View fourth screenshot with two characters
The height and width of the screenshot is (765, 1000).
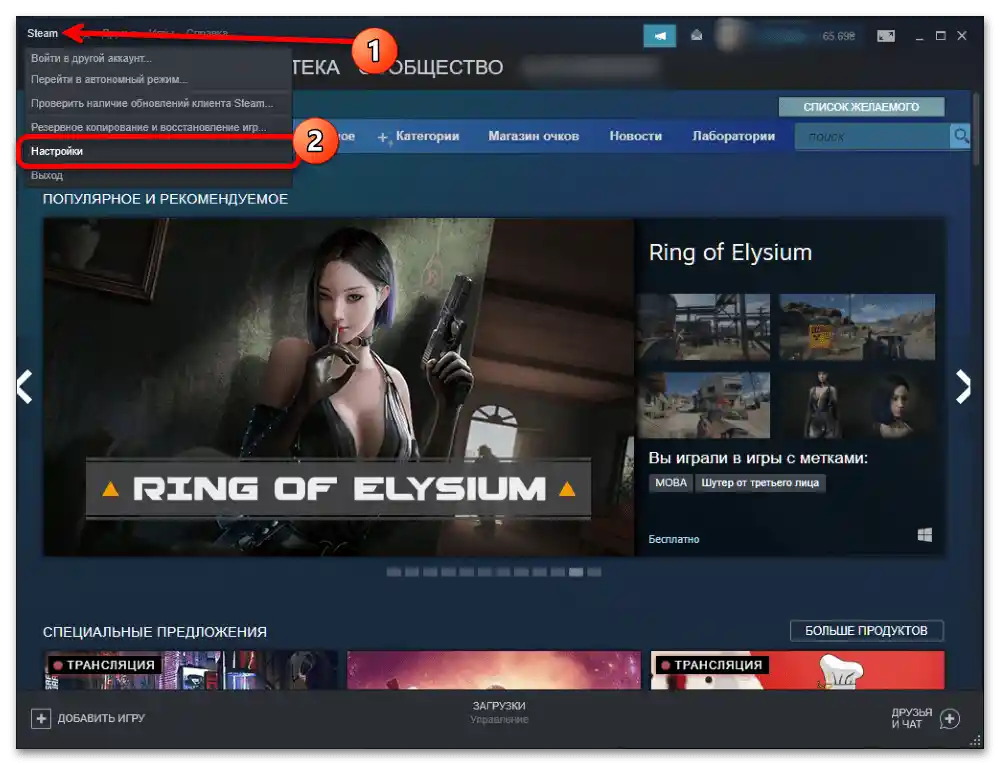[857, 405]
